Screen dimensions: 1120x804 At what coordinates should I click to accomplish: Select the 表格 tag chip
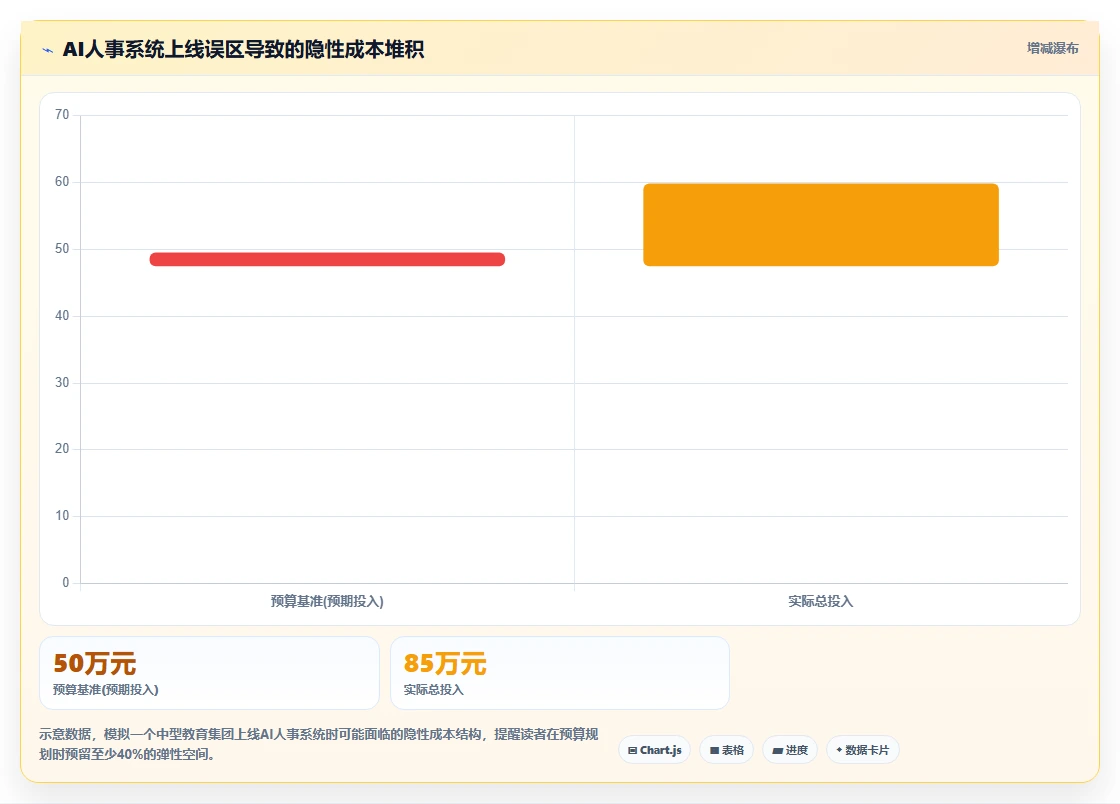click(726, 750)
